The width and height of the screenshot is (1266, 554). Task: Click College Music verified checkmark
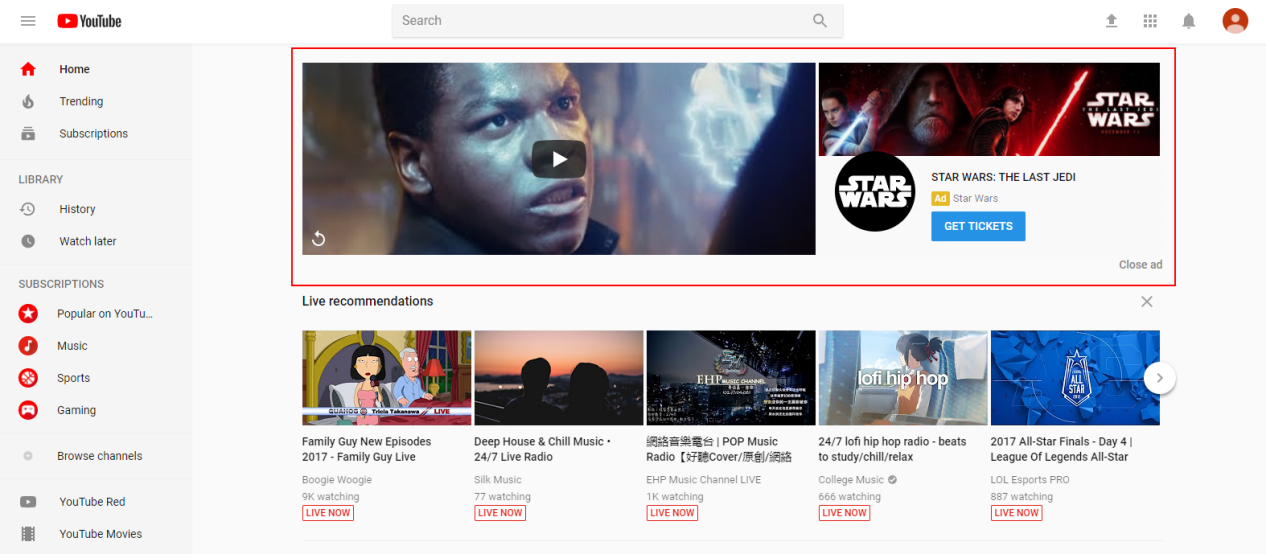point(892,480)
